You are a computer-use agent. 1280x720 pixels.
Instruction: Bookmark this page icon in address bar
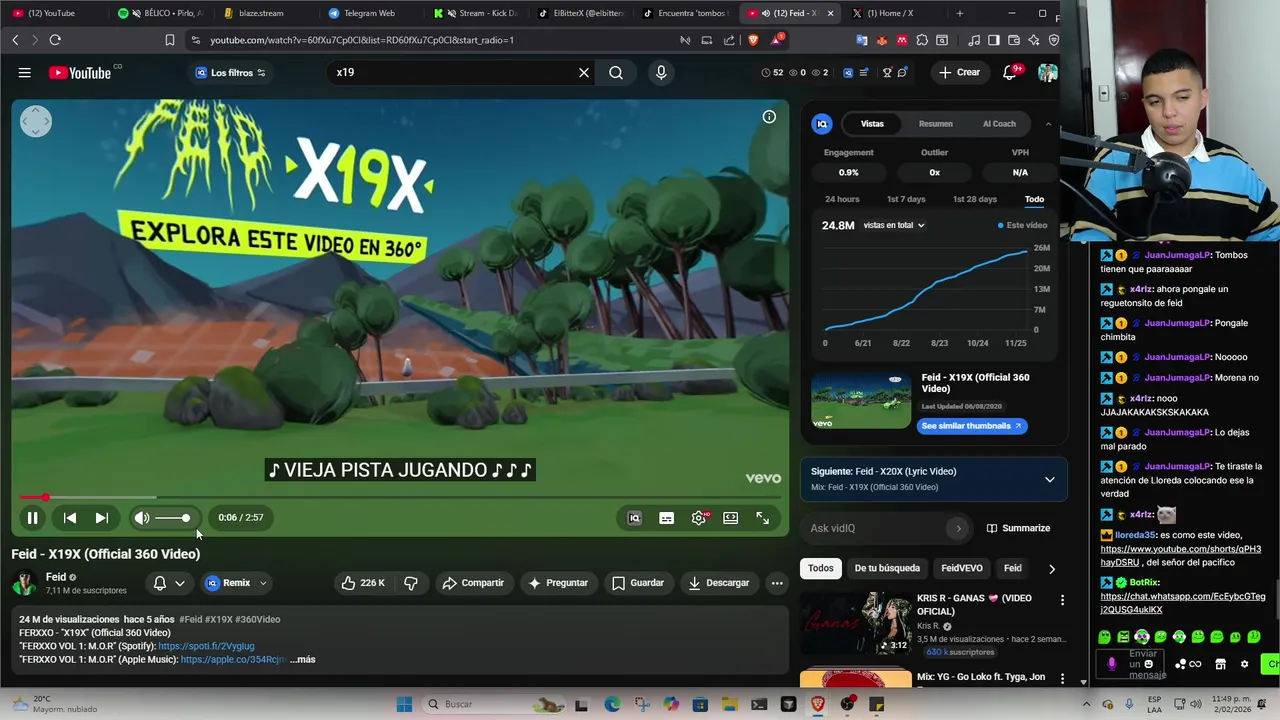(x=170, y=40)
